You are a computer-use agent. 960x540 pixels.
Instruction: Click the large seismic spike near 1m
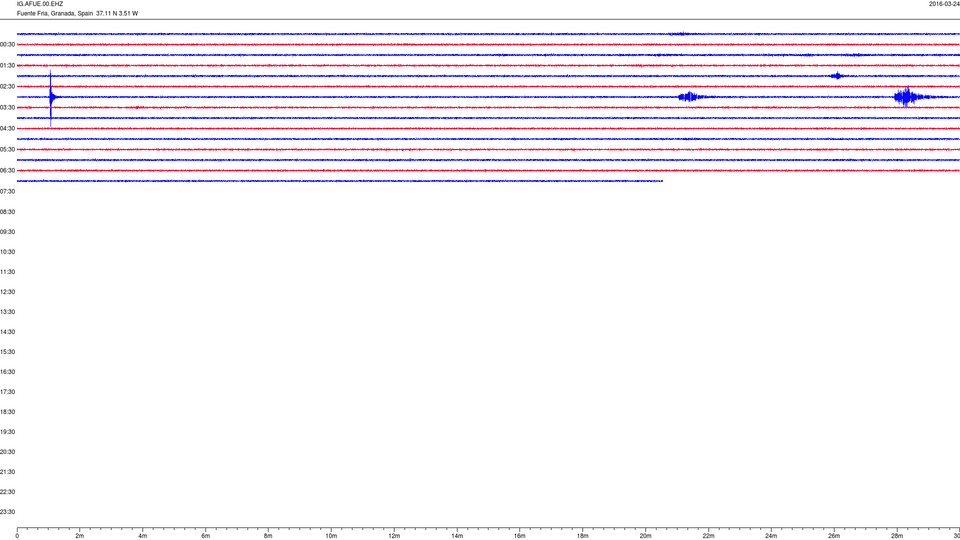[51, 98]
